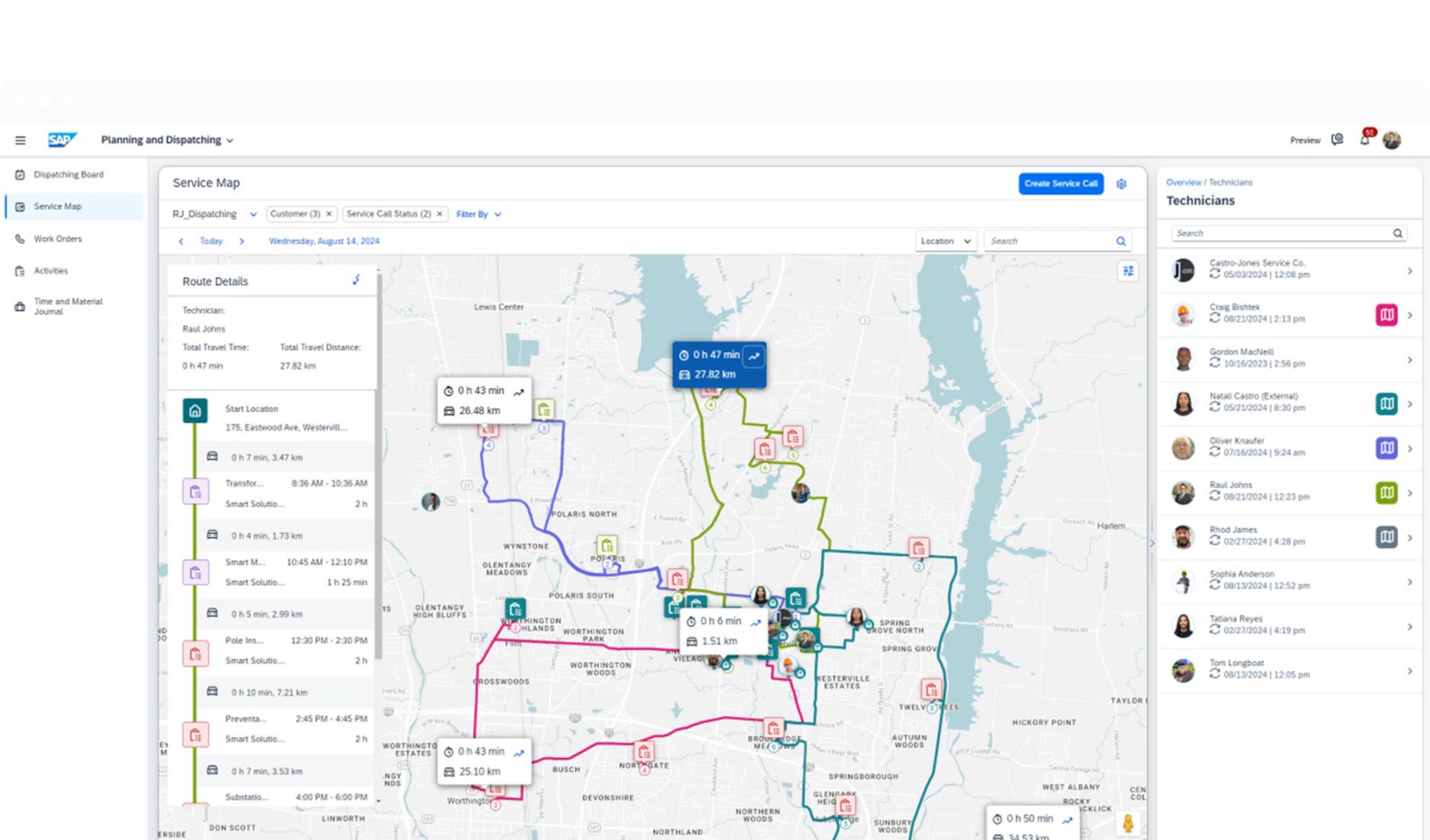1430x840 pixels.
Task: Click the map layers settings icon
Action: pos(1128,271)
